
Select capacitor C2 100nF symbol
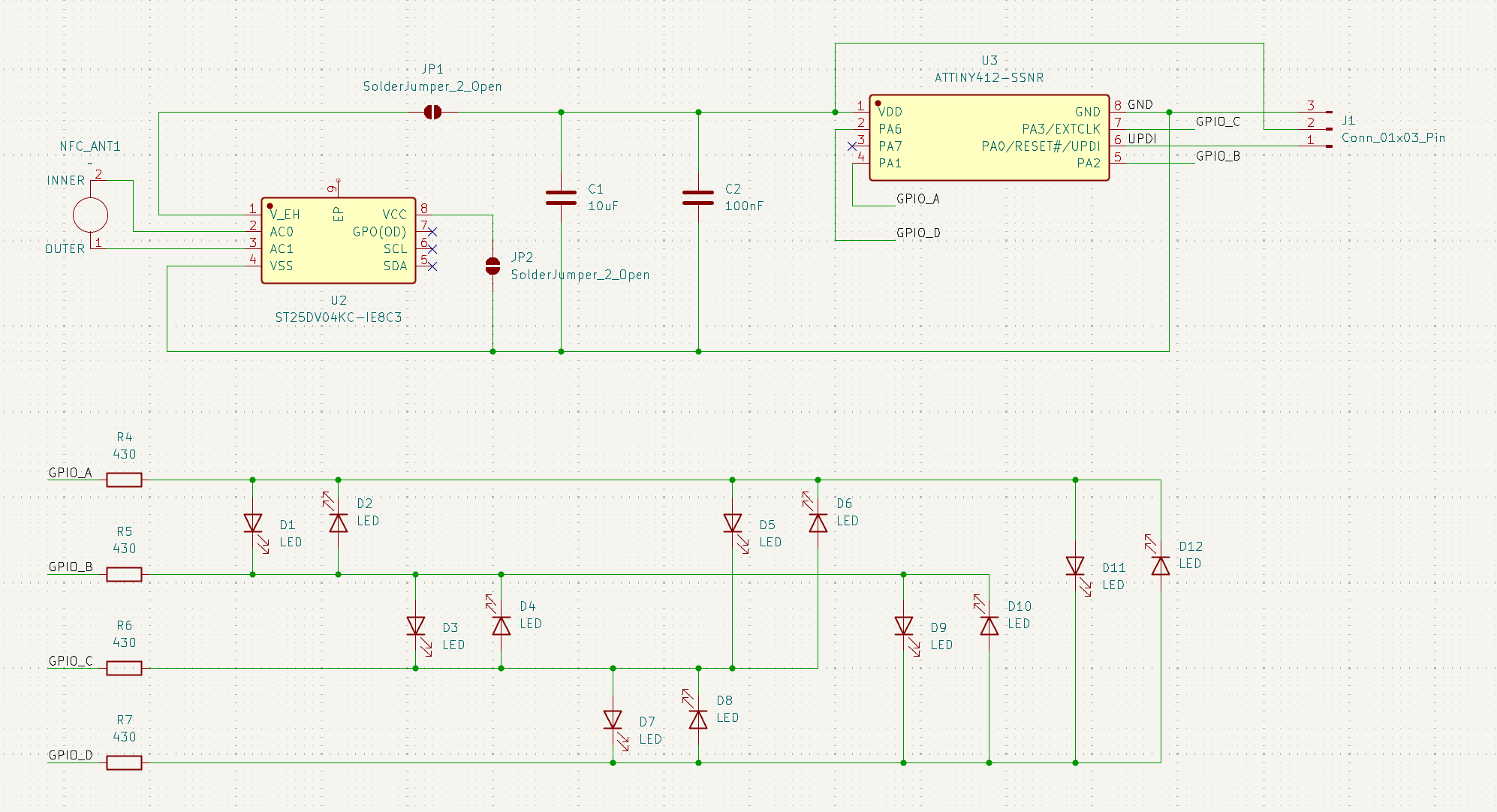[698, 197]
